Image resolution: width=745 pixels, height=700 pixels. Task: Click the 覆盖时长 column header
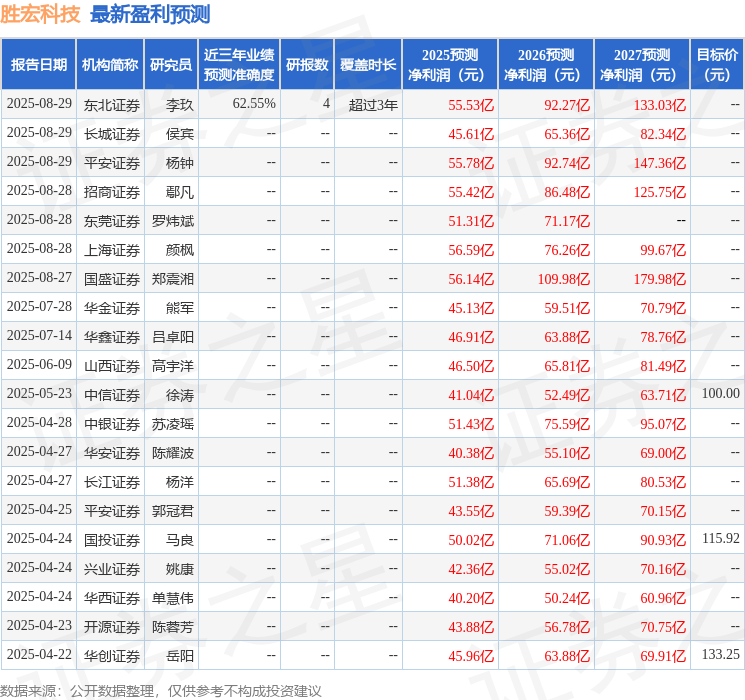(368, 65)
